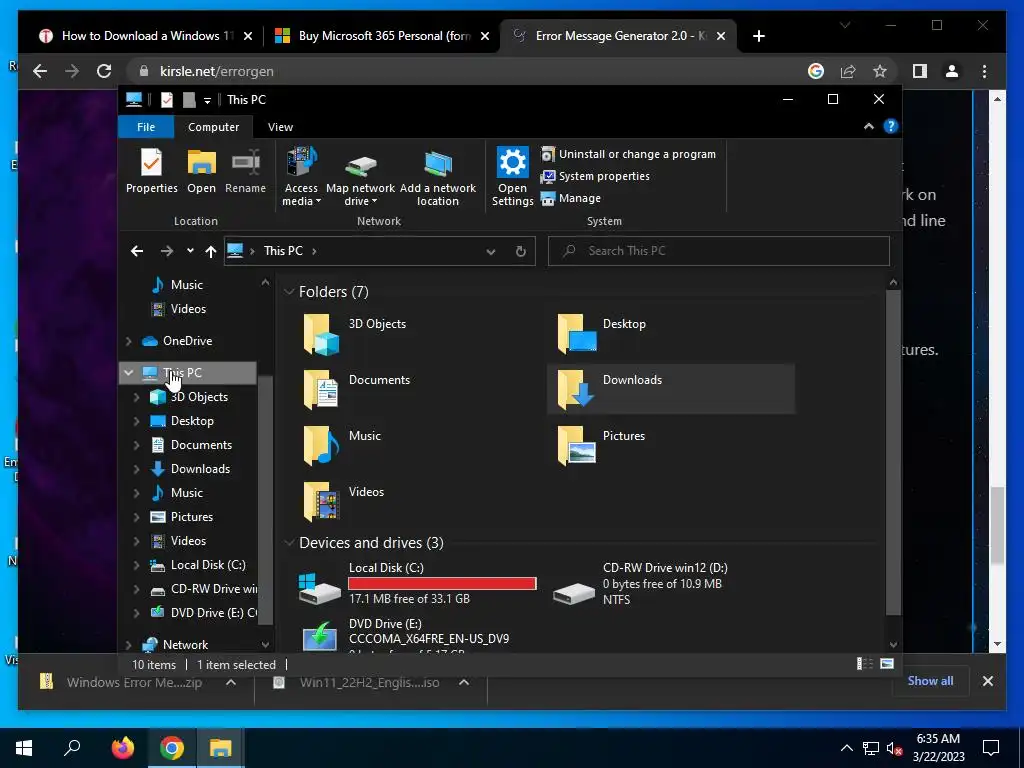Switch to the View ribbon tab
The width and height of the screenshot is (1024, 768).
(280, 127)
